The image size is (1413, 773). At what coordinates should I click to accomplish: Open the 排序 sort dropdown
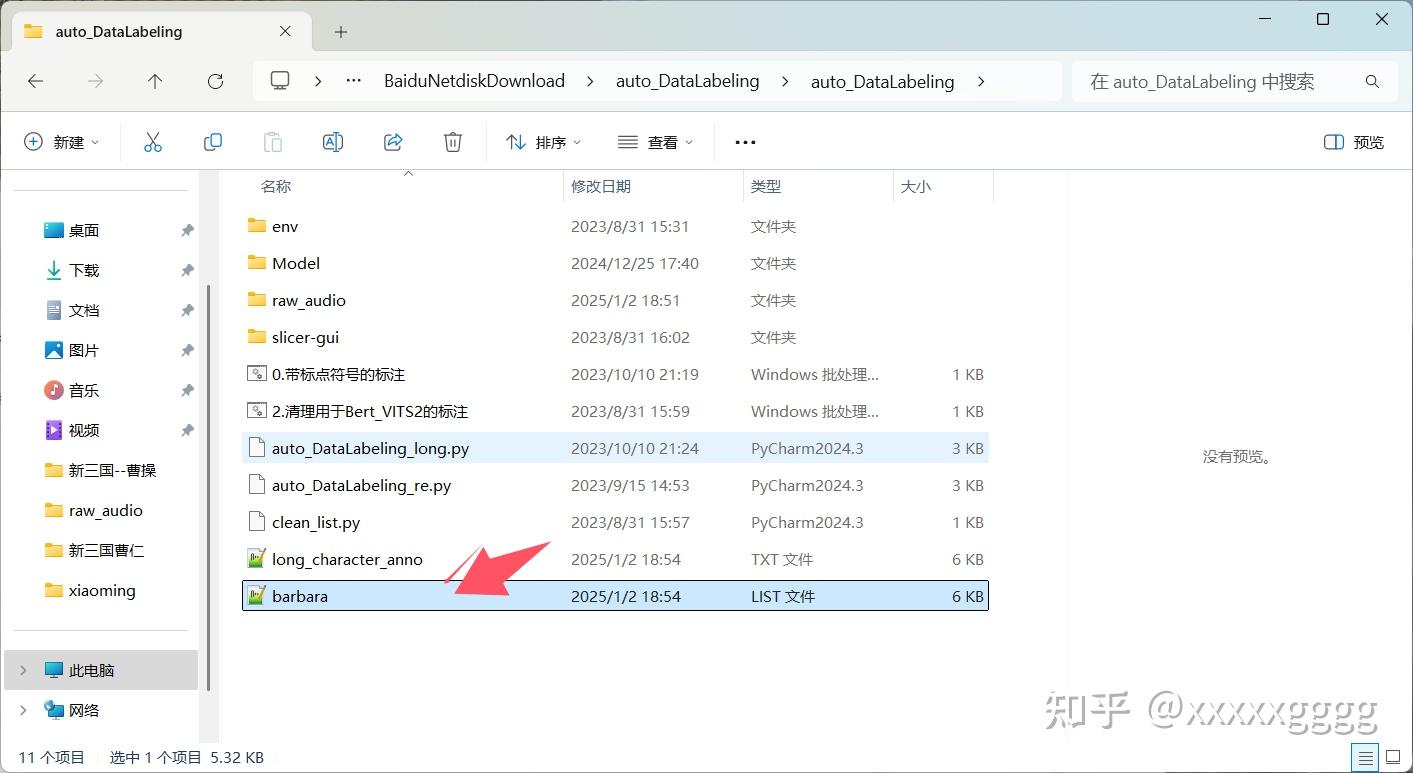tap(542, 141)
